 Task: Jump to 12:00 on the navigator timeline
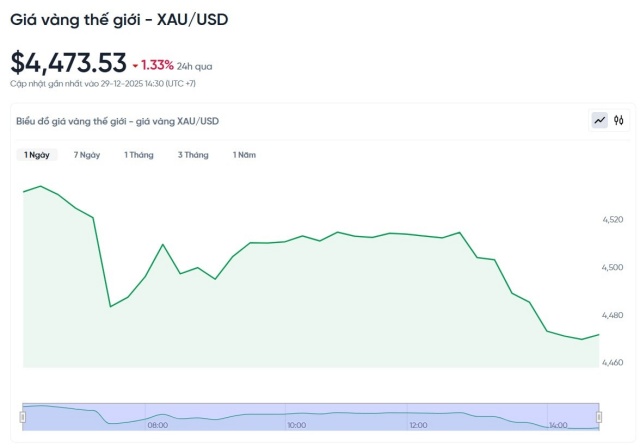pyautogui.click(x=418, y=425)
